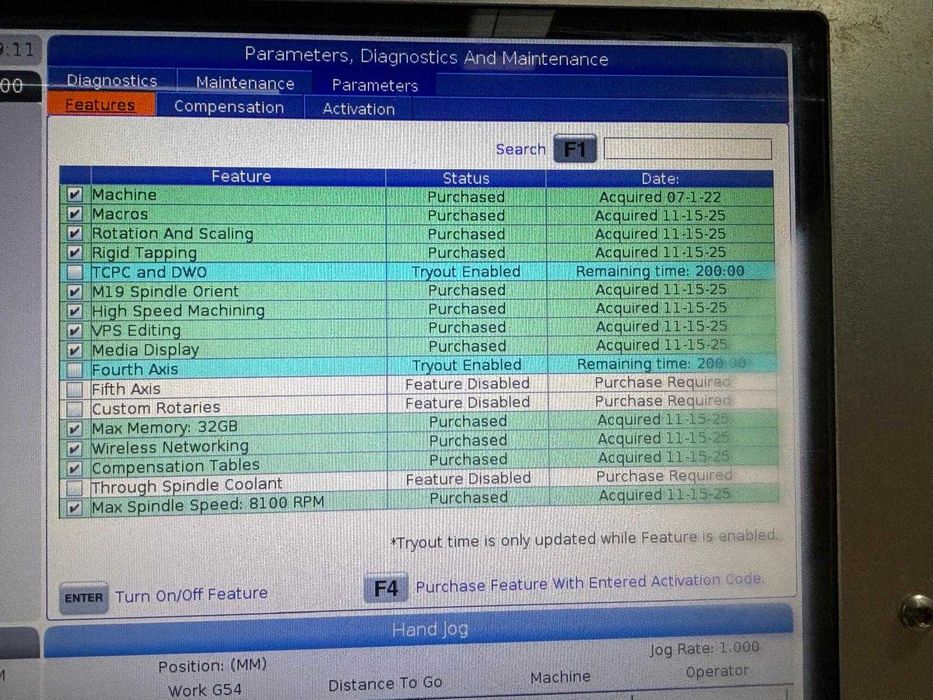The height and width of the screenshot is (700, 933).
Task: Click the Hand Jog panel header
Action: 419,632
